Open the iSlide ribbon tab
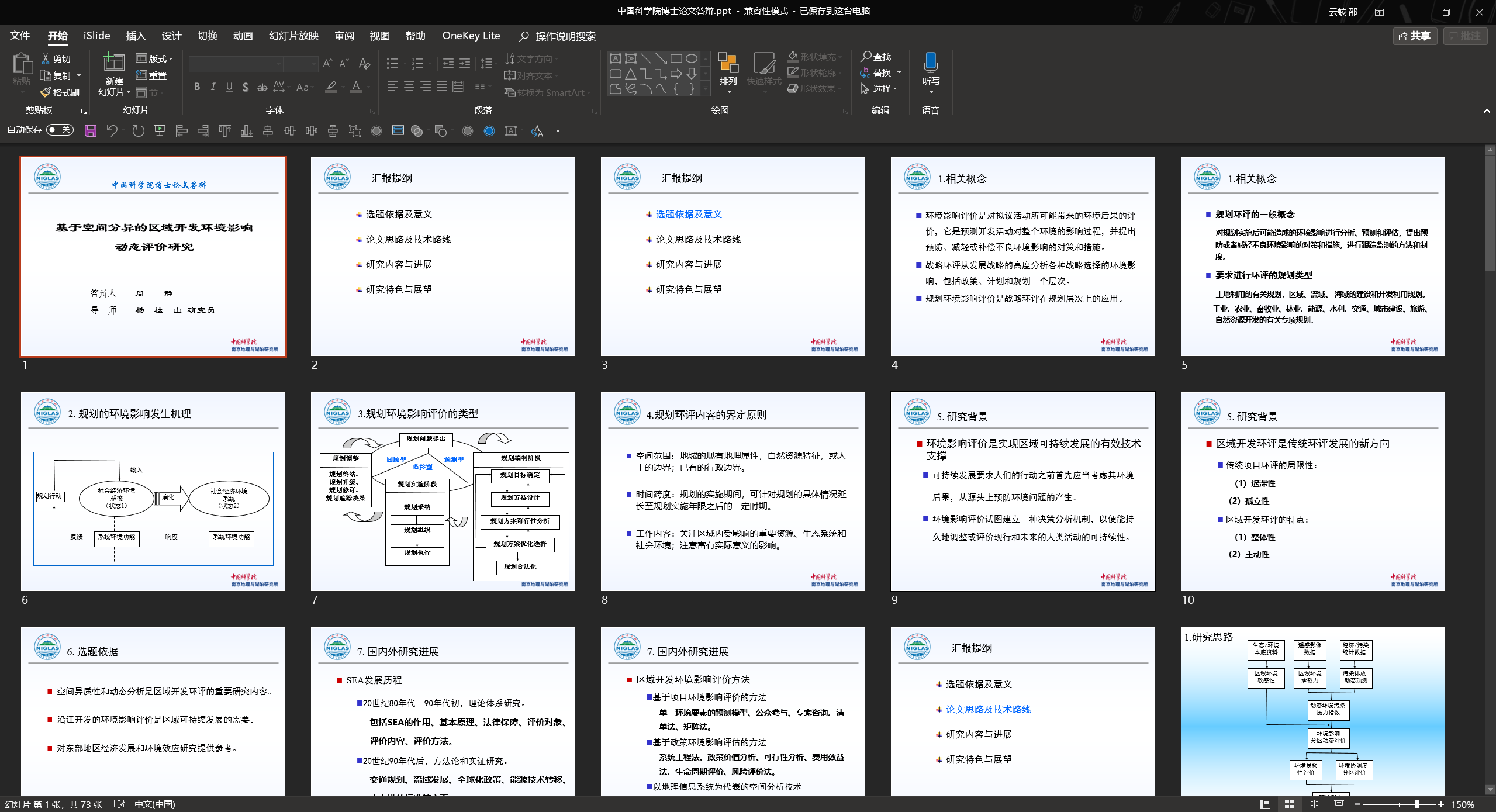The image size is (1496, 812). (x=96, y=36)
